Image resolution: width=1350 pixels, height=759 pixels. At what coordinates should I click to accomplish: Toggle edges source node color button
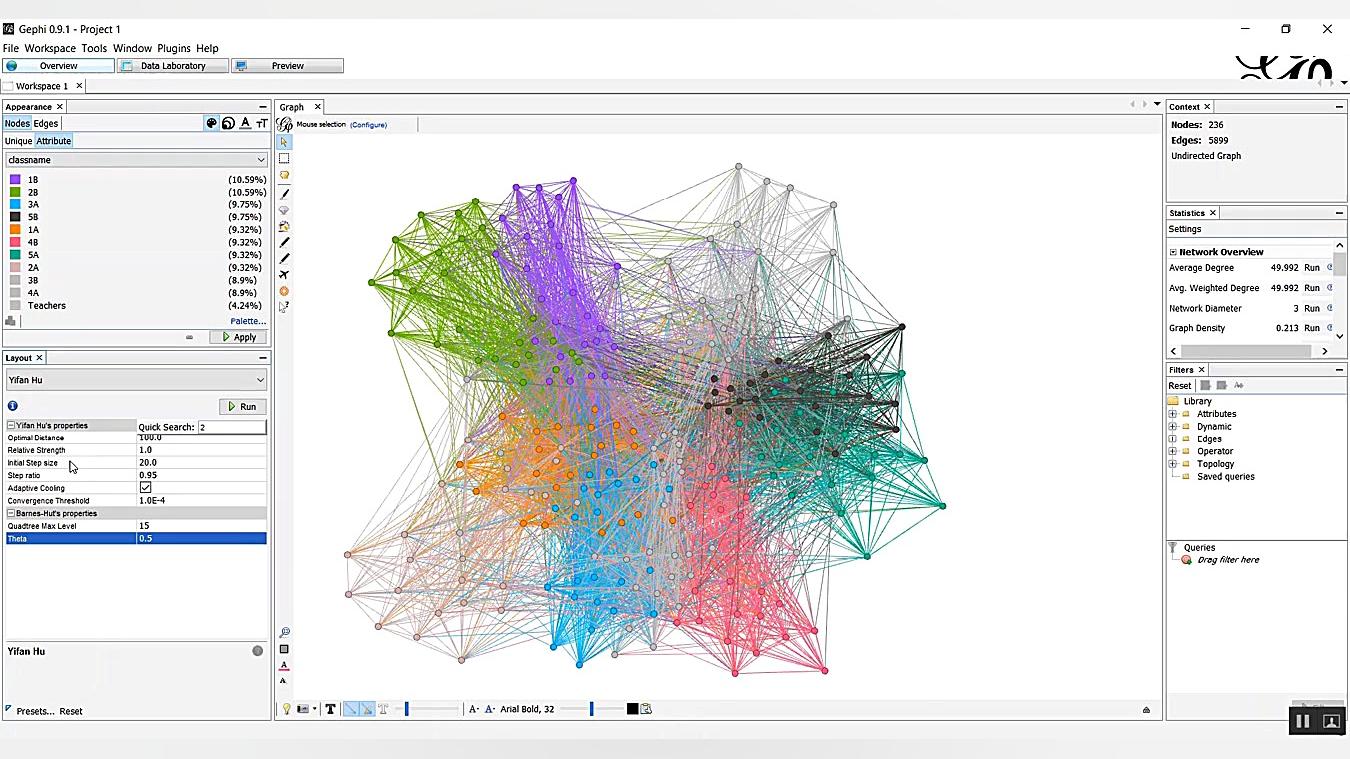click(367, 709)
